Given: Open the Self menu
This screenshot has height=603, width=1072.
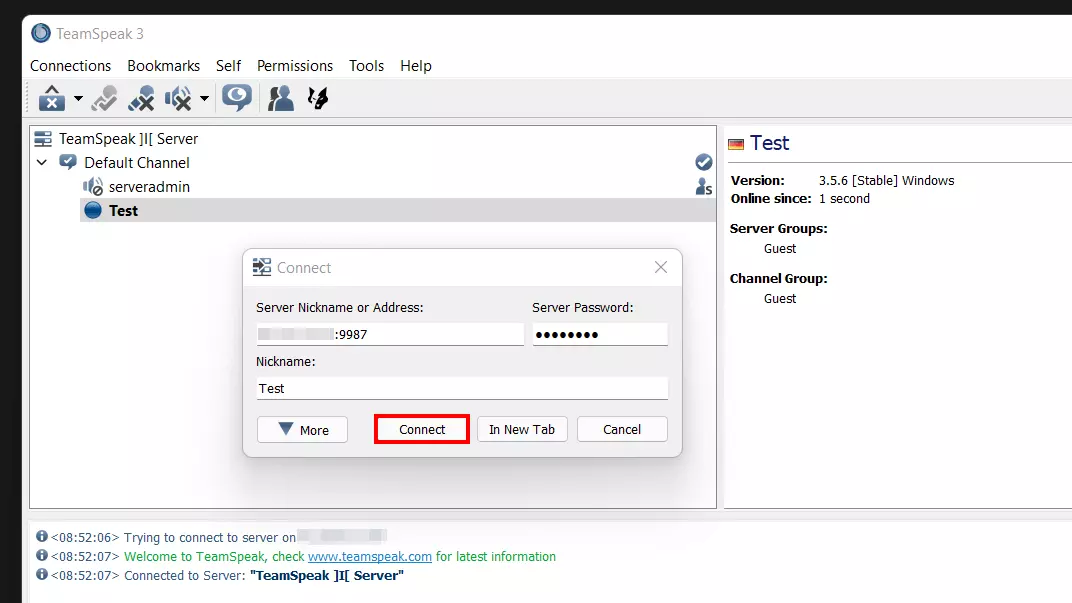Looking at the screenshot, I should (228, 66).
